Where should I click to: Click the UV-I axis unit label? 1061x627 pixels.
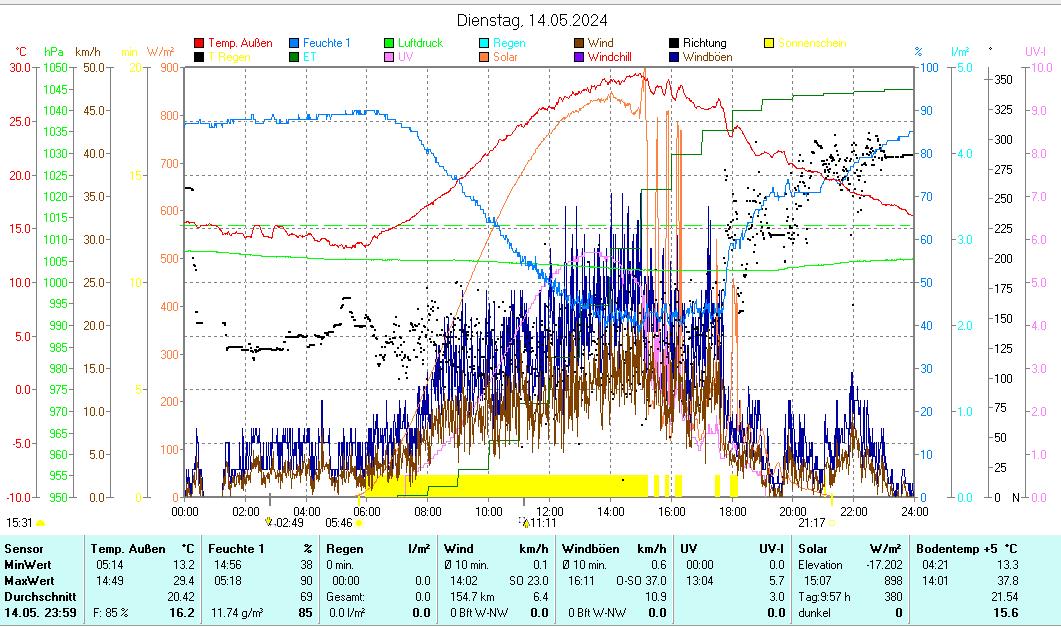click(1035, 52)
